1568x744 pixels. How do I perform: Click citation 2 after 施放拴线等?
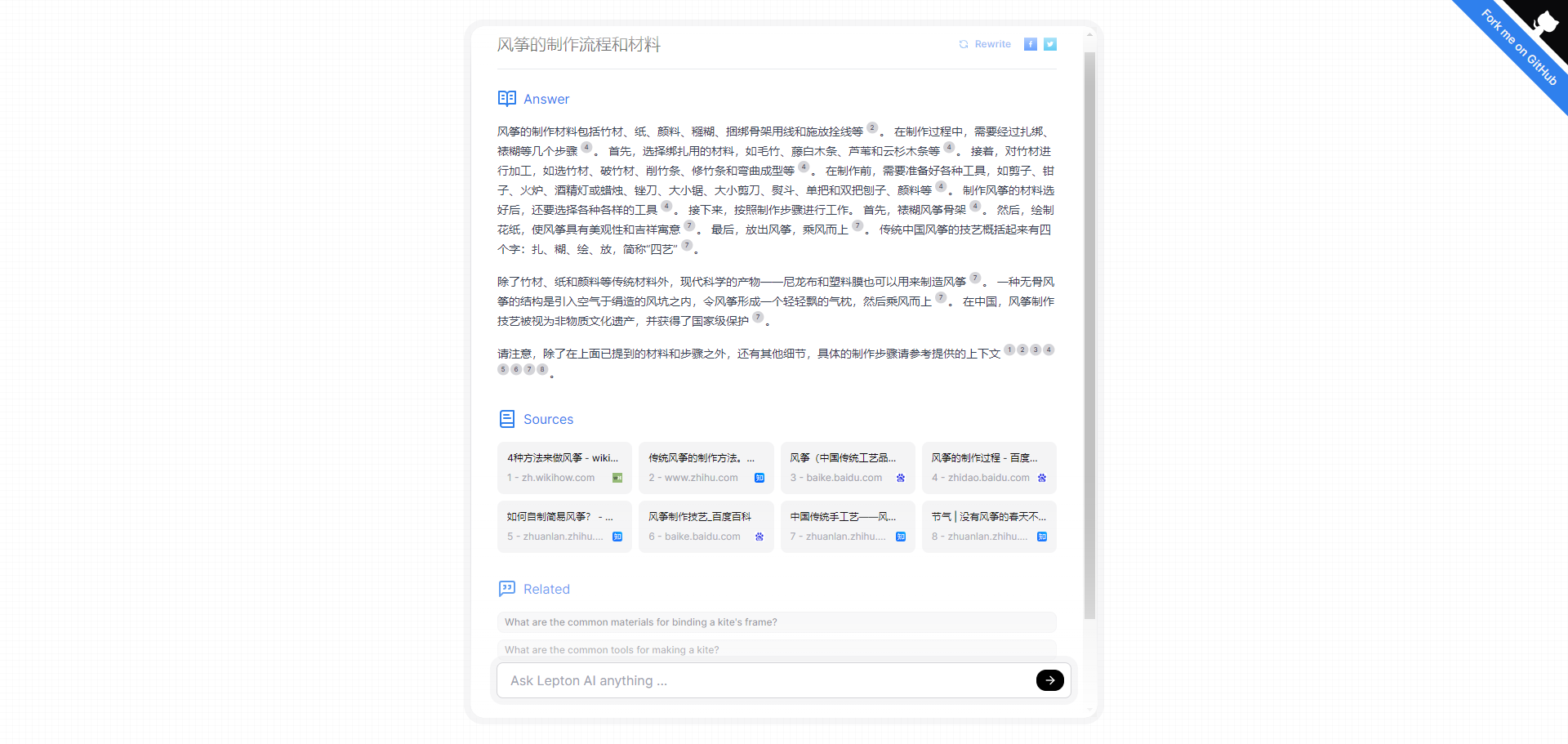pos(872,127)
